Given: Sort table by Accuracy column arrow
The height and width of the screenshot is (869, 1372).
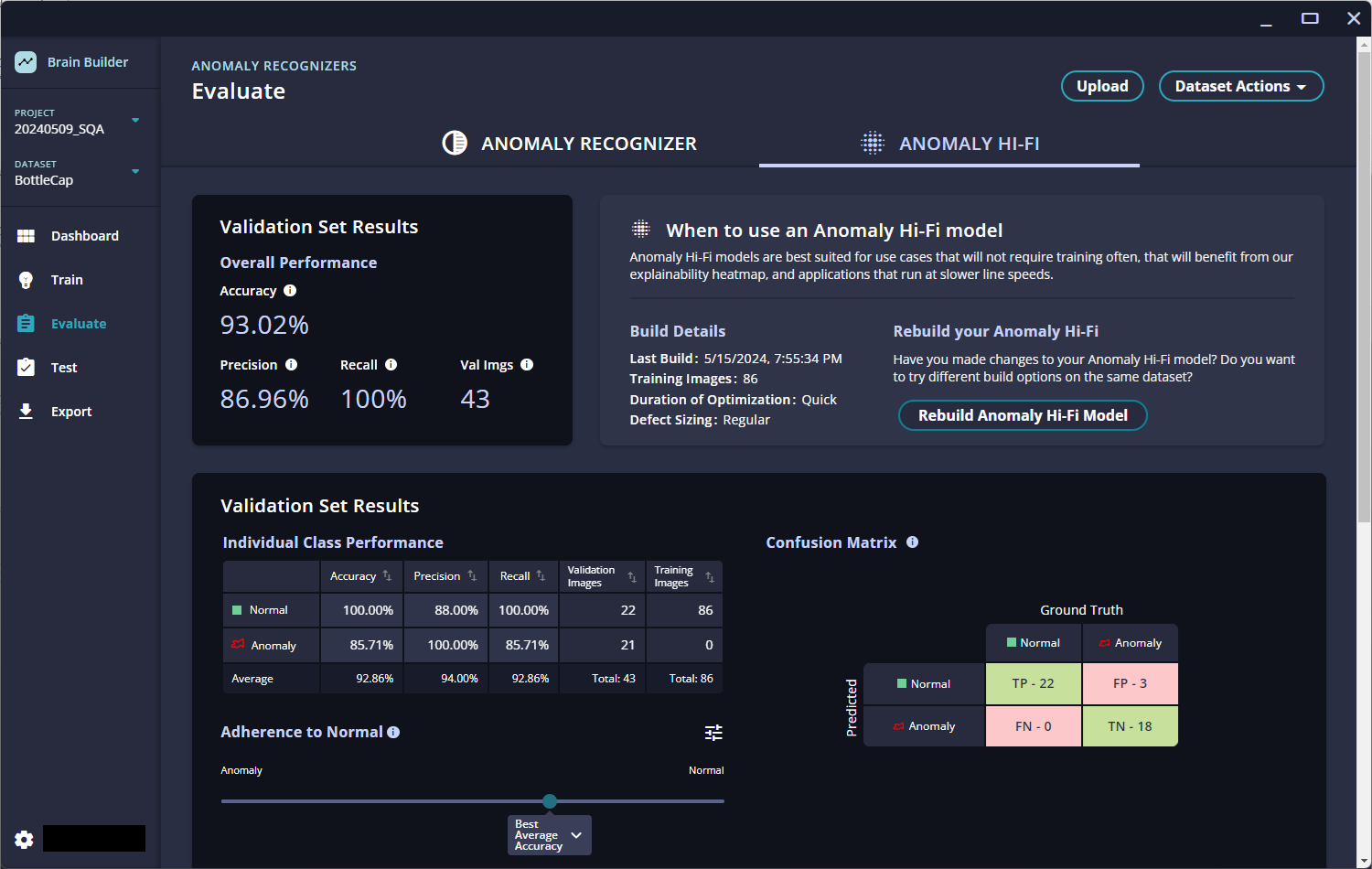Looking at the screenshot, I should (x=387, y=576).
